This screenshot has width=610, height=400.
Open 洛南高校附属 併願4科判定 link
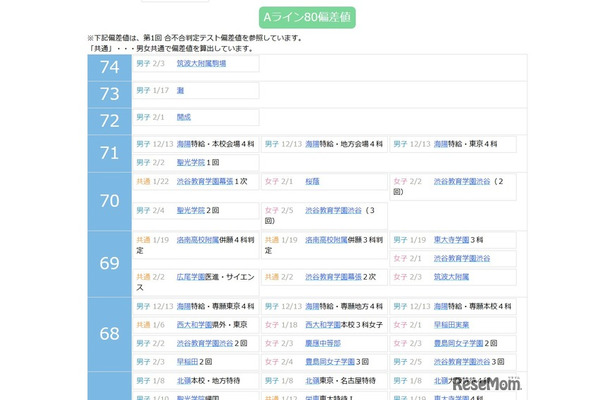(x=198, y=240)
